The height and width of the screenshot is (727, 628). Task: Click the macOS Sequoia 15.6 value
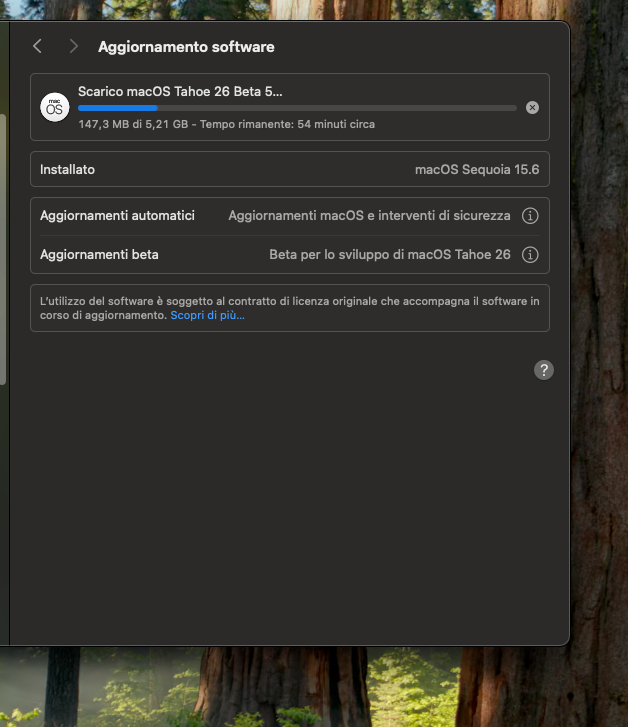point(477,170)
